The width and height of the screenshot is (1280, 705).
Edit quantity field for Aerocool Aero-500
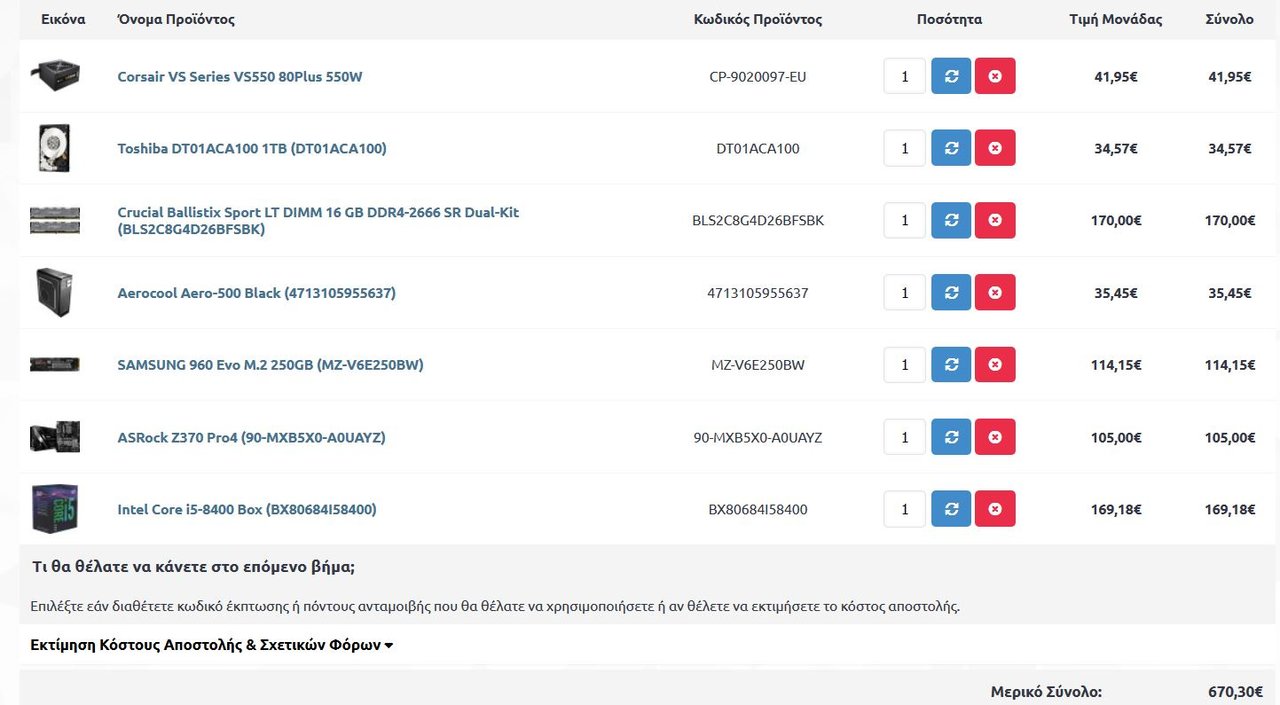[x=905, y=293]
